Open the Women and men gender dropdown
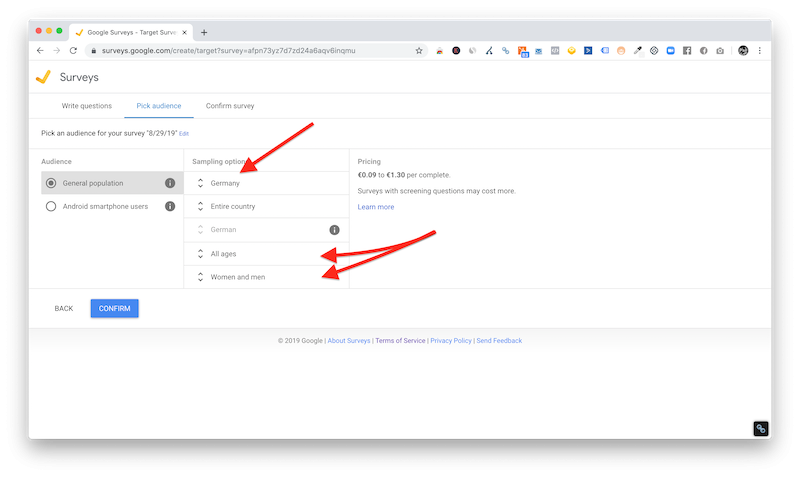Image resolution: width=800 pixels, height=477 pixels. [x=266, y=277]
